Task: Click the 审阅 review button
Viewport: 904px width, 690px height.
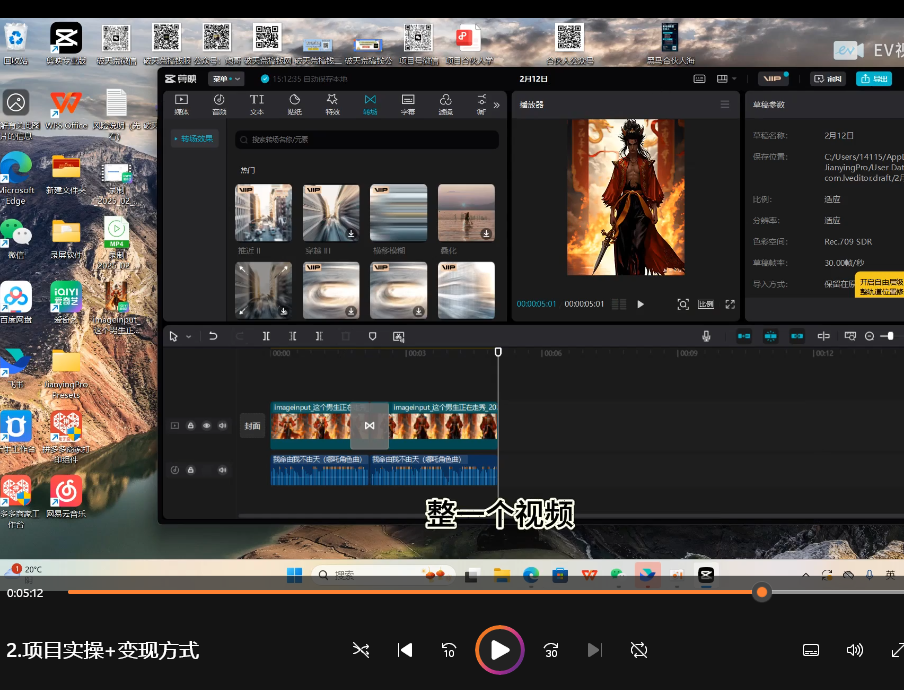Action: tap(828, 79)
